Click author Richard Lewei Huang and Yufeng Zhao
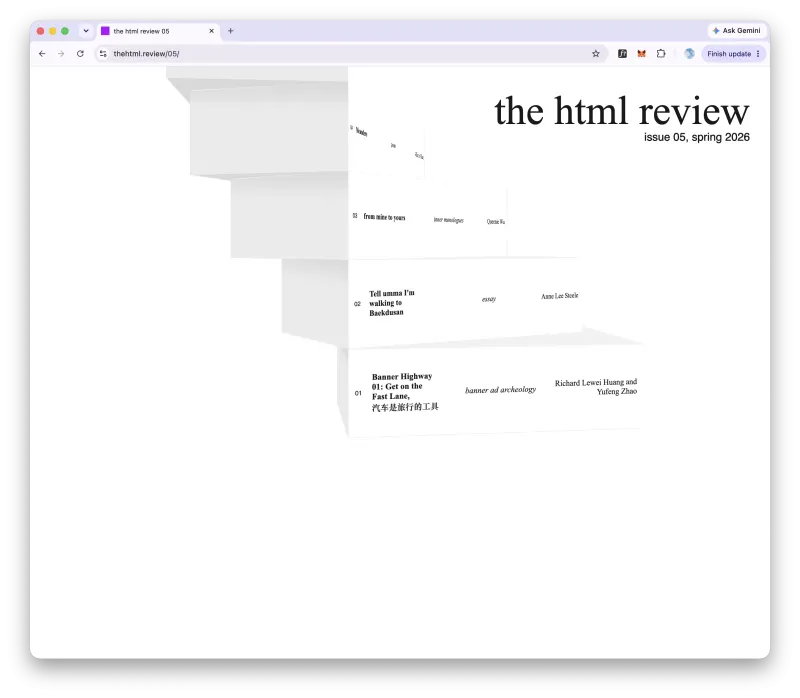This screenshot has height=698, width=800. [x=596, y=387]
